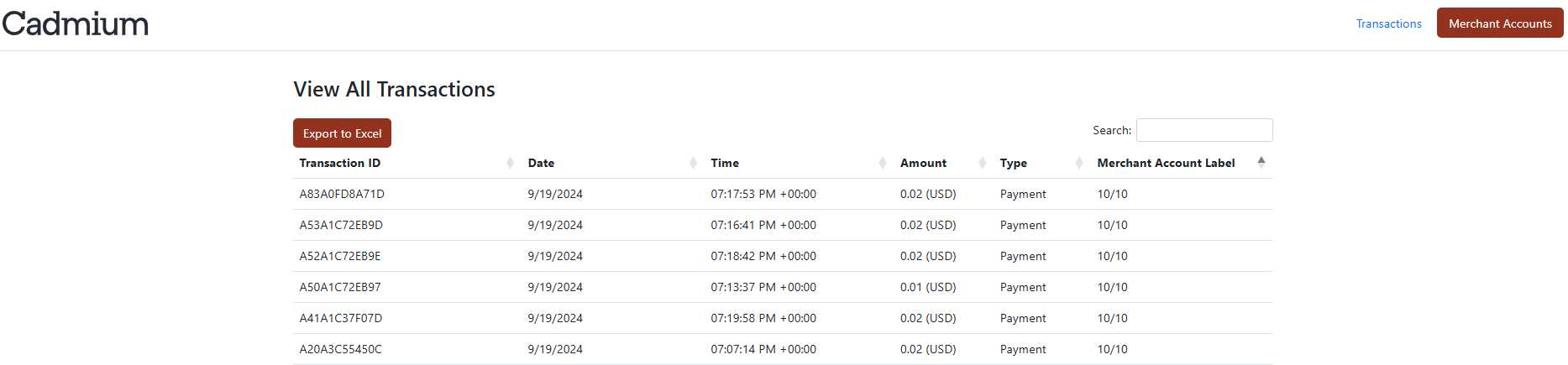This screenshot has width=1568, height=365.
Task: Sort by Time column header
Action: pyautogui.click(x=799, y=163)
